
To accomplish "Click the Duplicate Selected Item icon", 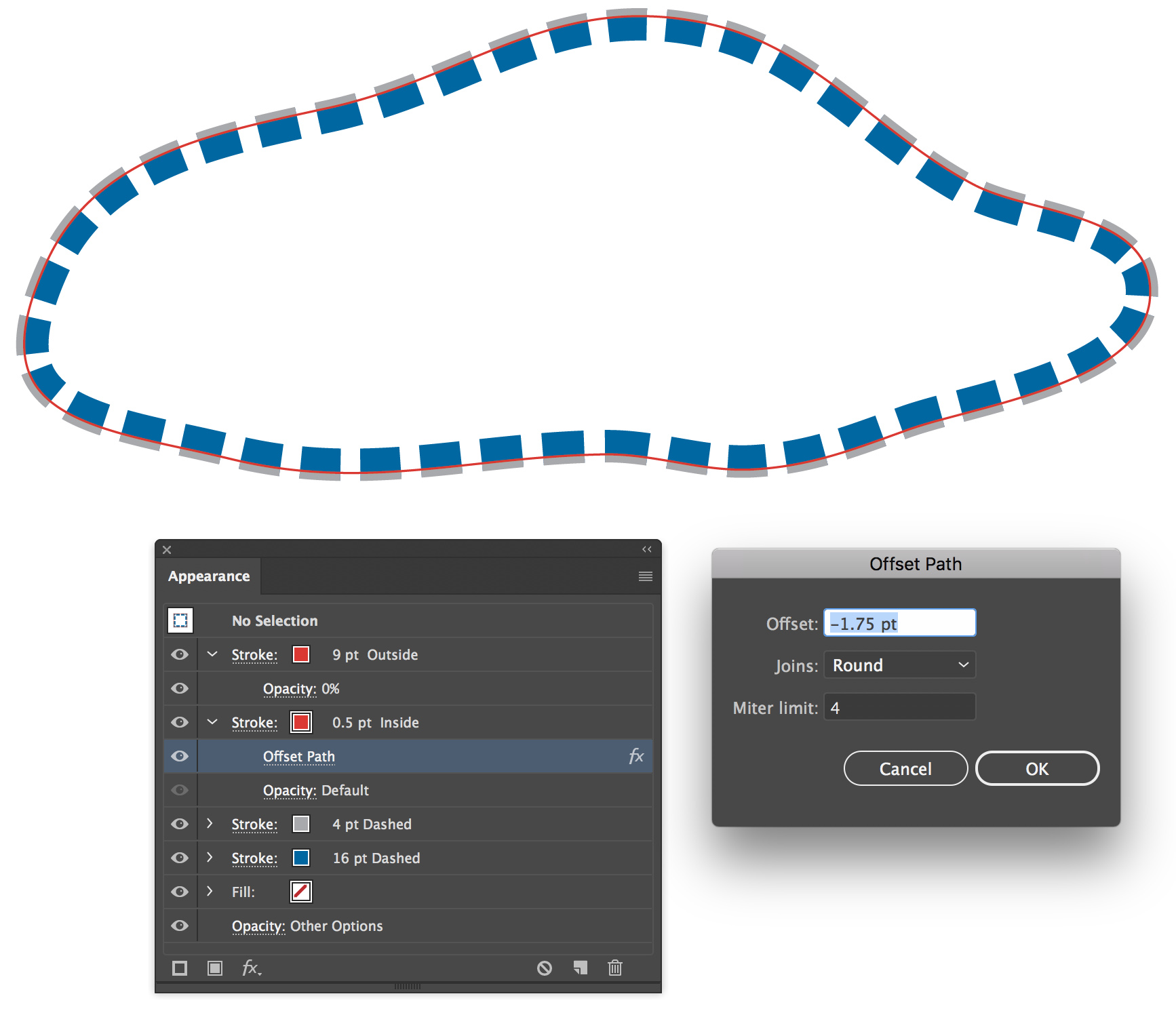I will click(x=581, y=968).
